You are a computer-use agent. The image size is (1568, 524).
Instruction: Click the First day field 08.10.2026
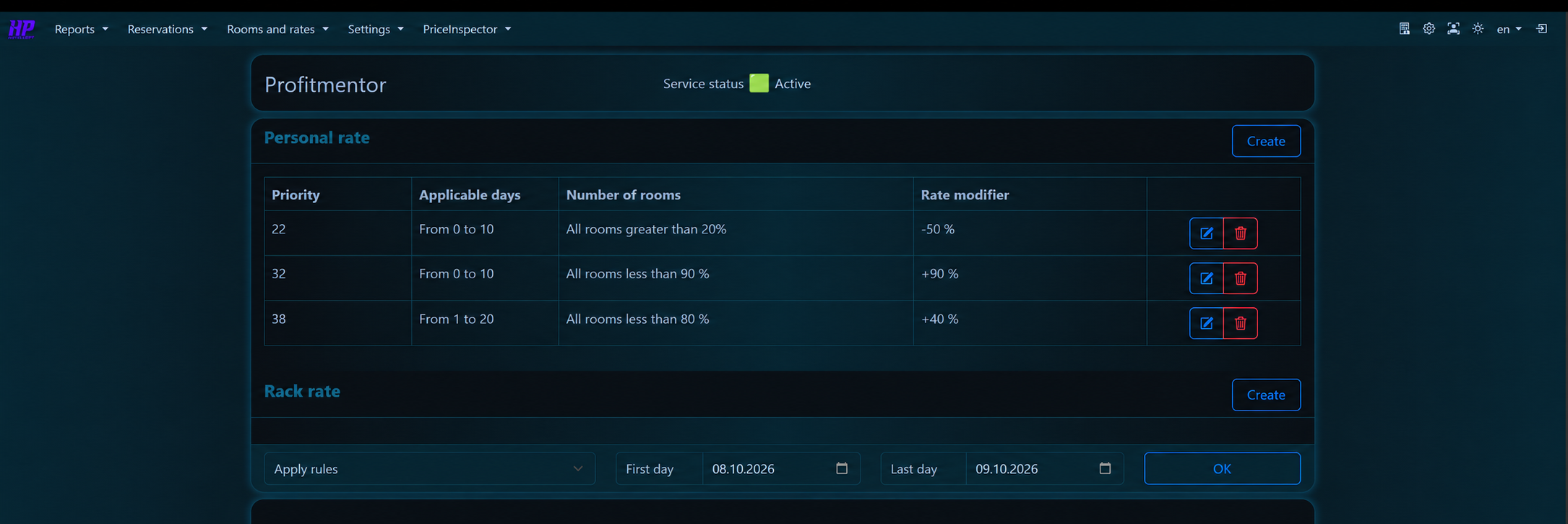[780, 468]
